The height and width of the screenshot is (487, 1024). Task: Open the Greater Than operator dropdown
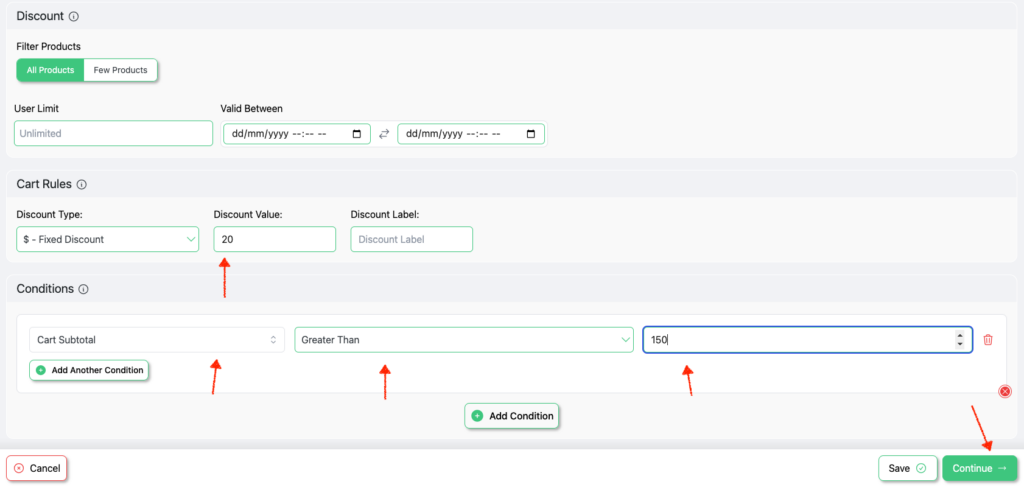[x=464, y=340]
